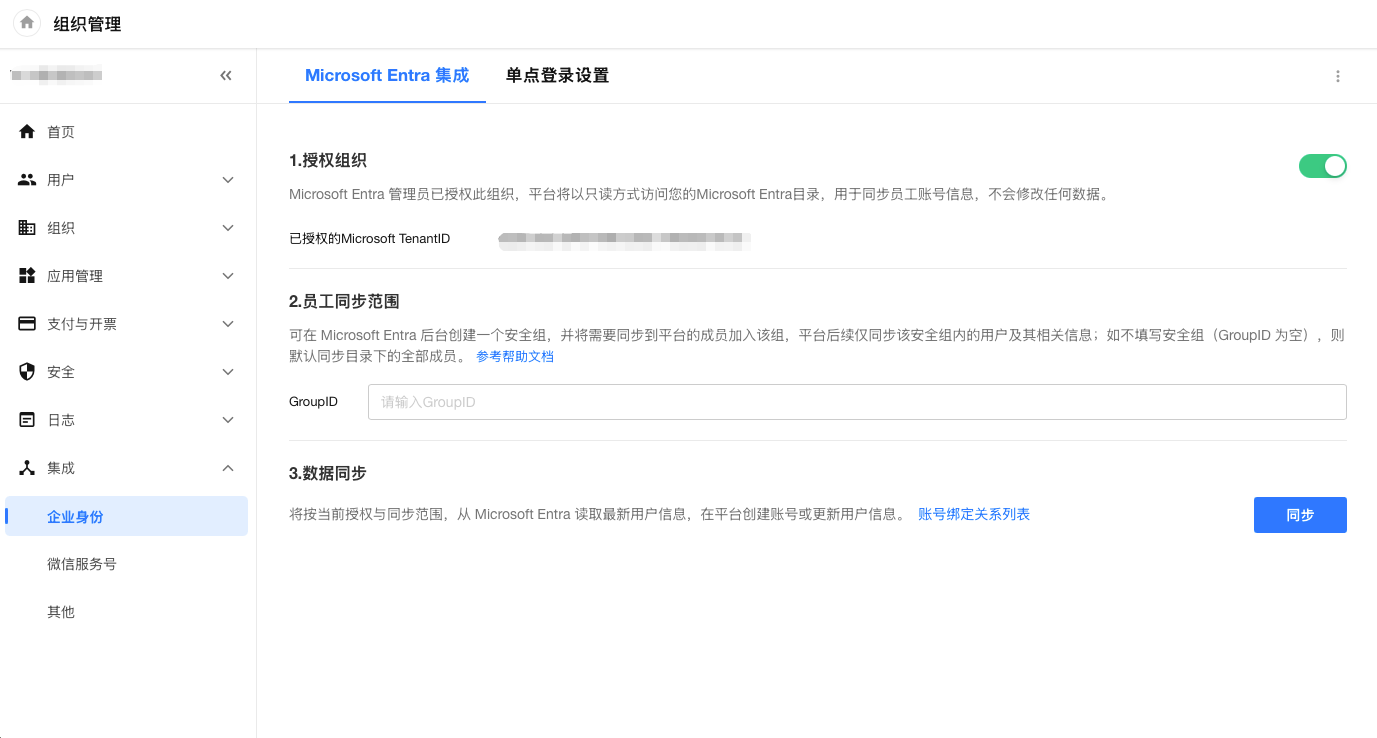Open the 参考帮助文档 link
Screen dimensions: 1377x738
click(514, 357)
